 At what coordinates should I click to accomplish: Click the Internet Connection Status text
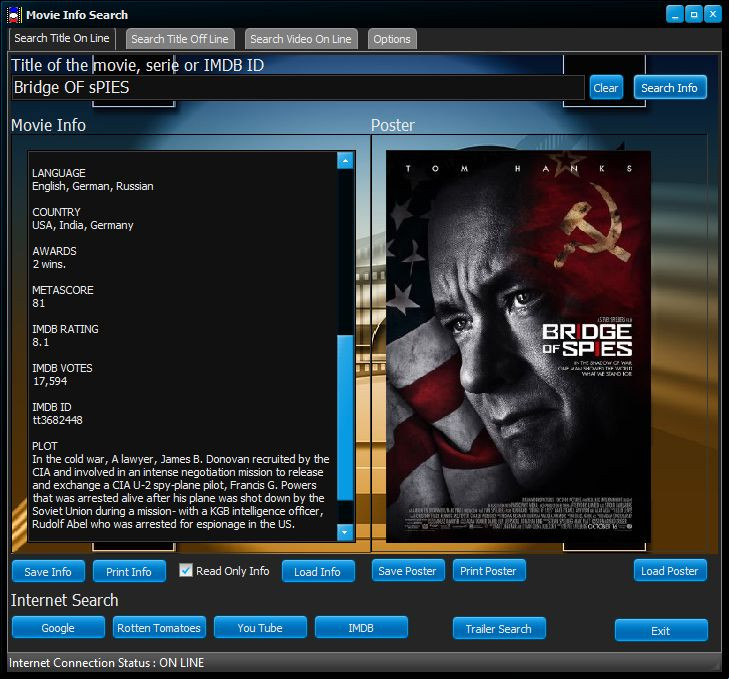click(106, 663)
